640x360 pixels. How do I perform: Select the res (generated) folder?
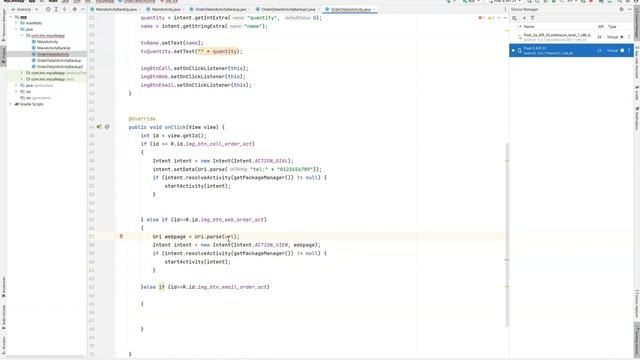click(x=36, y=98)
